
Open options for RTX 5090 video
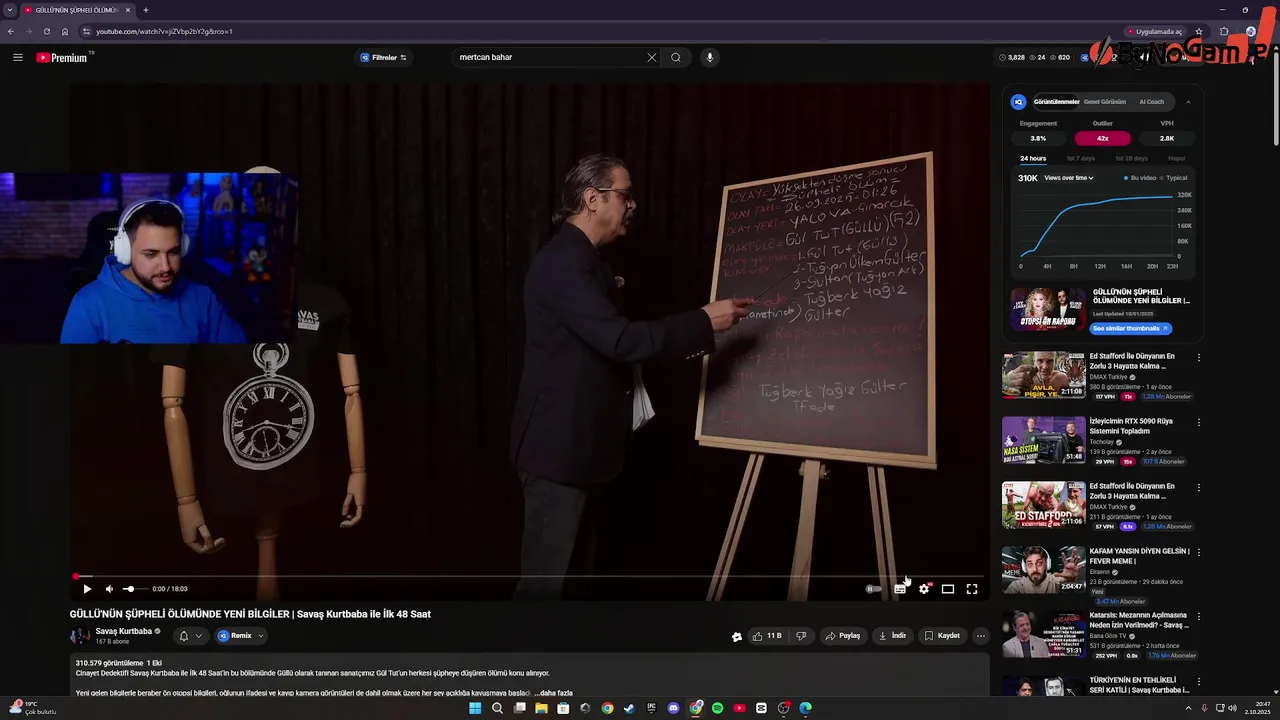(x=1199, y=422)
